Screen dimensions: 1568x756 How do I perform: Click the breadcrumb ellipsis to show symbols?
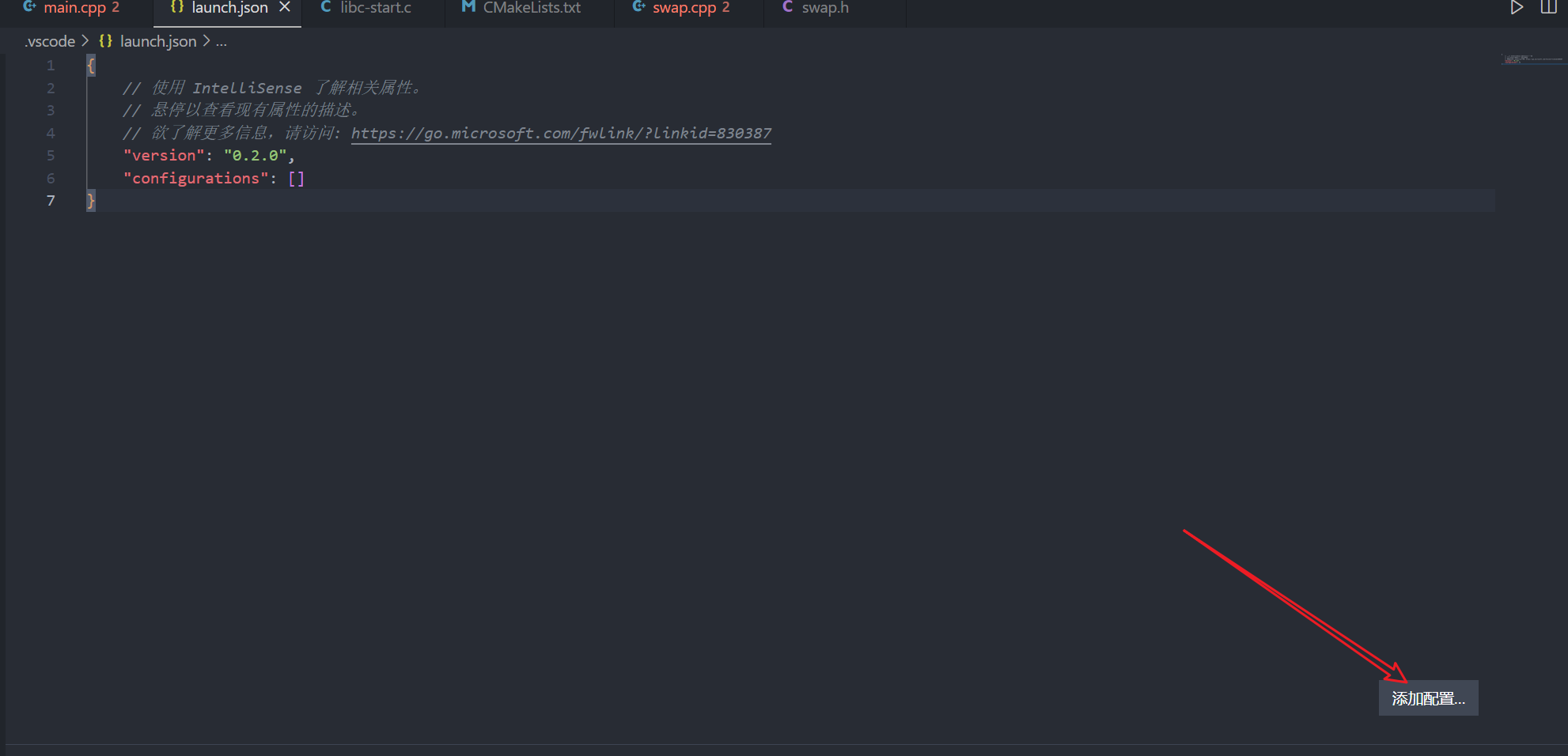click(x=221, y=41)
